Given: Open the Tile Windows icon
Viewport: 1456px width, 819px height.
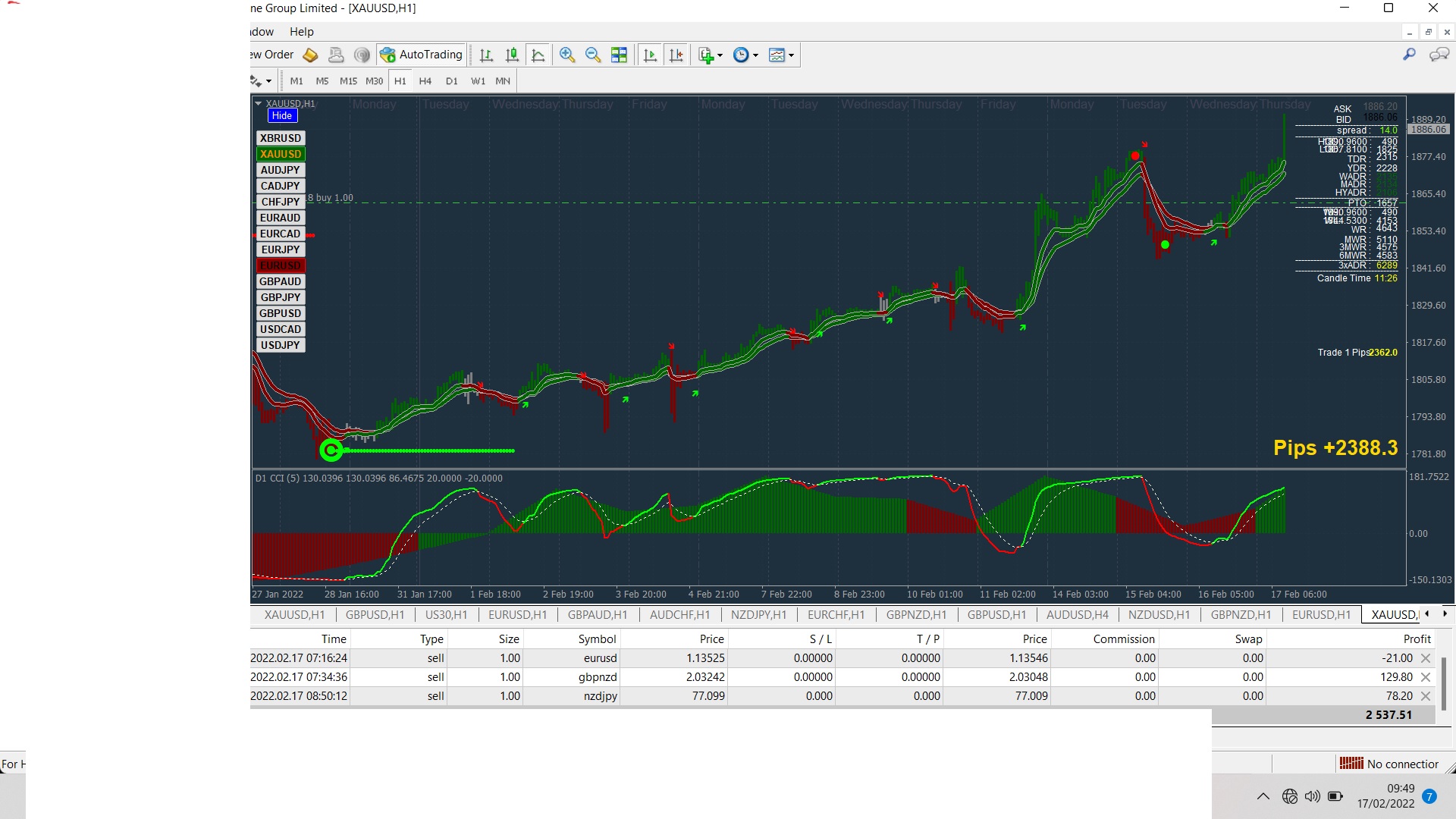Looking at the screenshot, I should coord(619,55).
